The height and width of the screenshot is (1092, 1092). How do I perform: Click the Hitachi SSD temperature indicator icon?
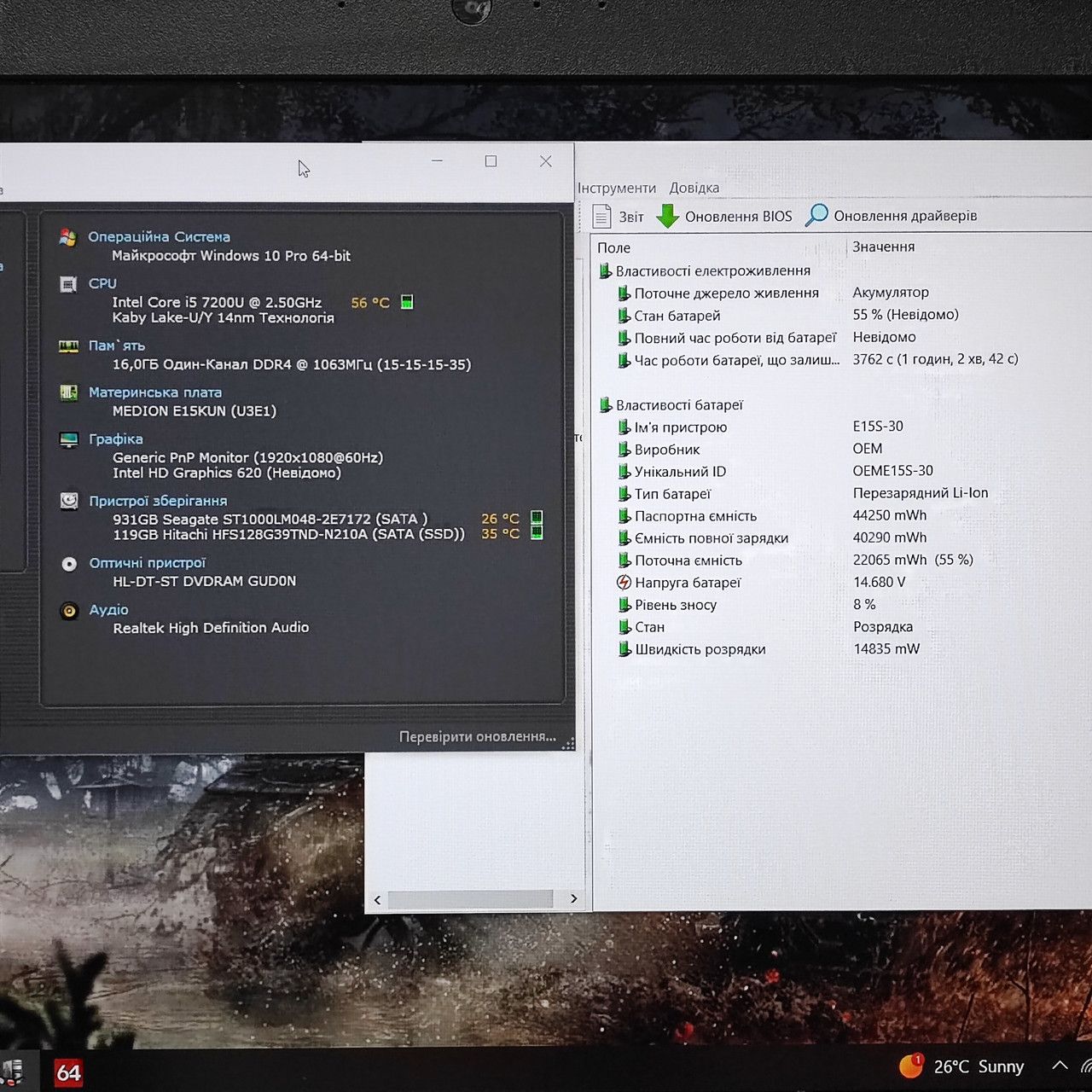537,532
